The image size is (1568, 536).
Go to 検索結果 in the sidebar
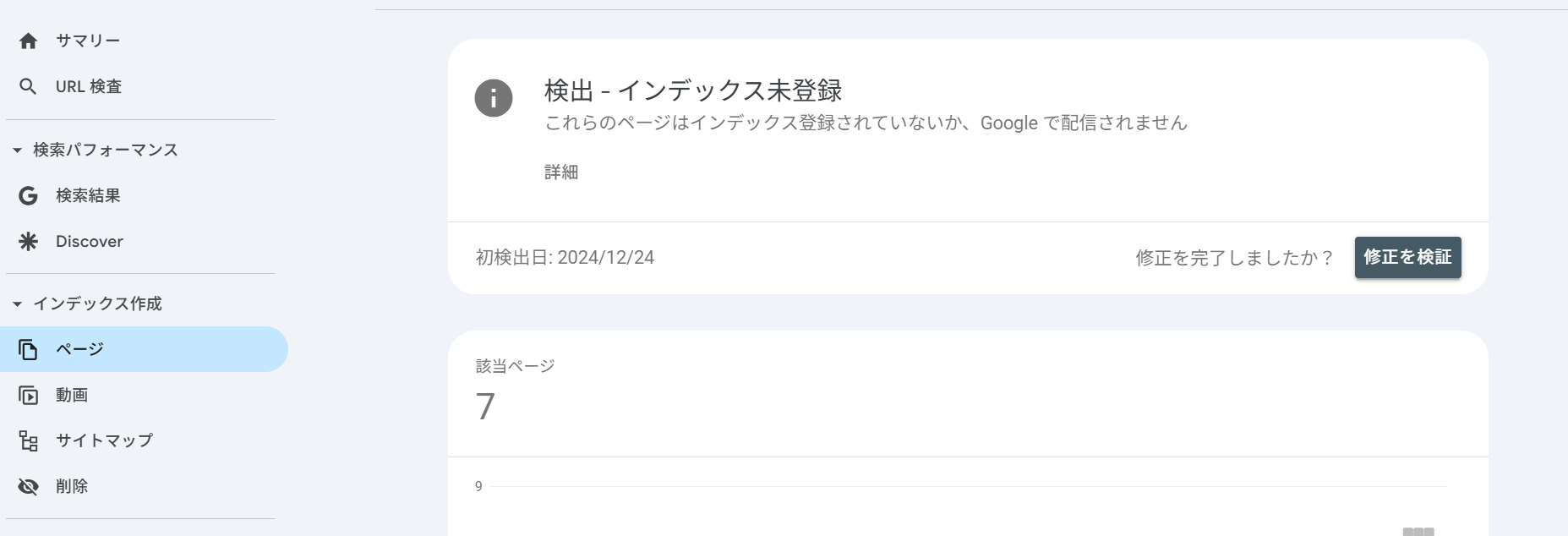click(x=88, y=195)
